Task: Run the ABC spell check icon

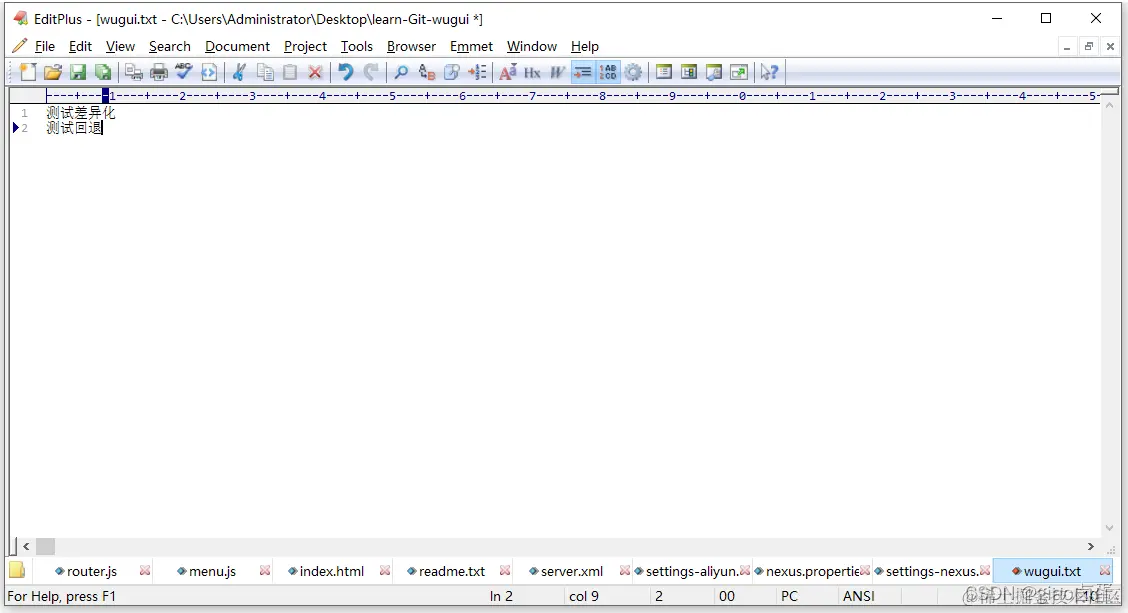Action: coord(183,72)
